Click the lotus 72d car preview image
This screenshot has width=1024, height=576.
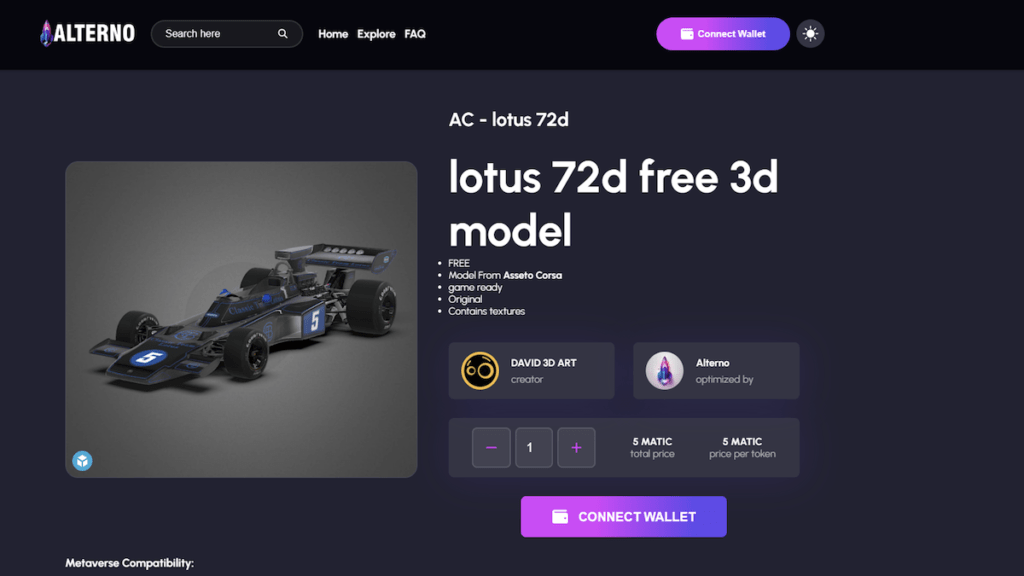[x=241, y=319]
